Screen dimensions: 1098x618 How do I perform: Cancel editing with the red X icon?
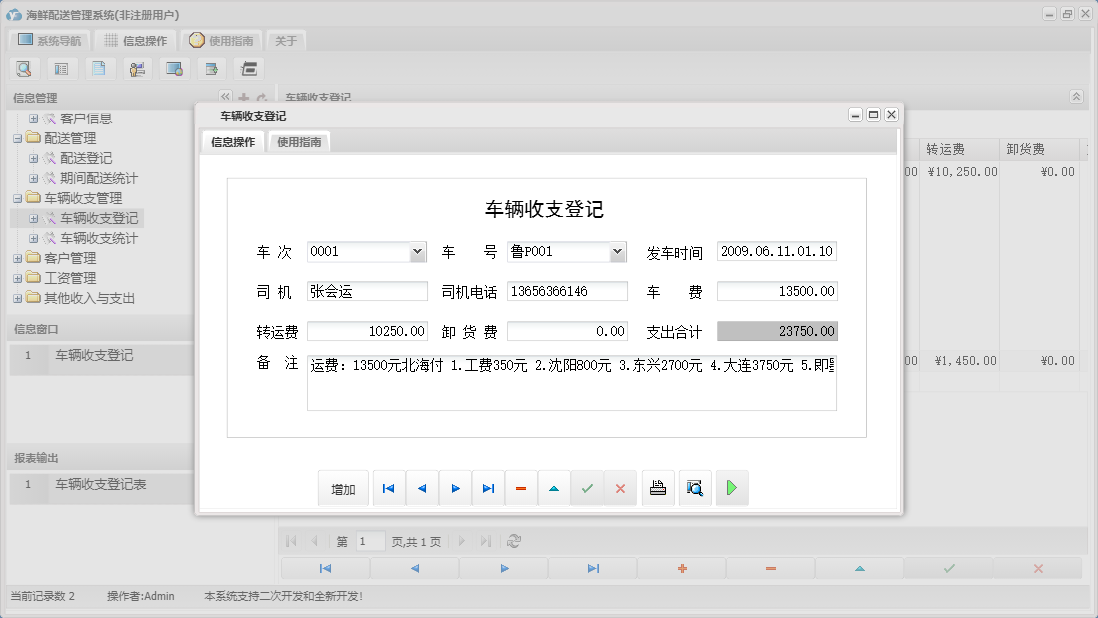pos(620,488)
